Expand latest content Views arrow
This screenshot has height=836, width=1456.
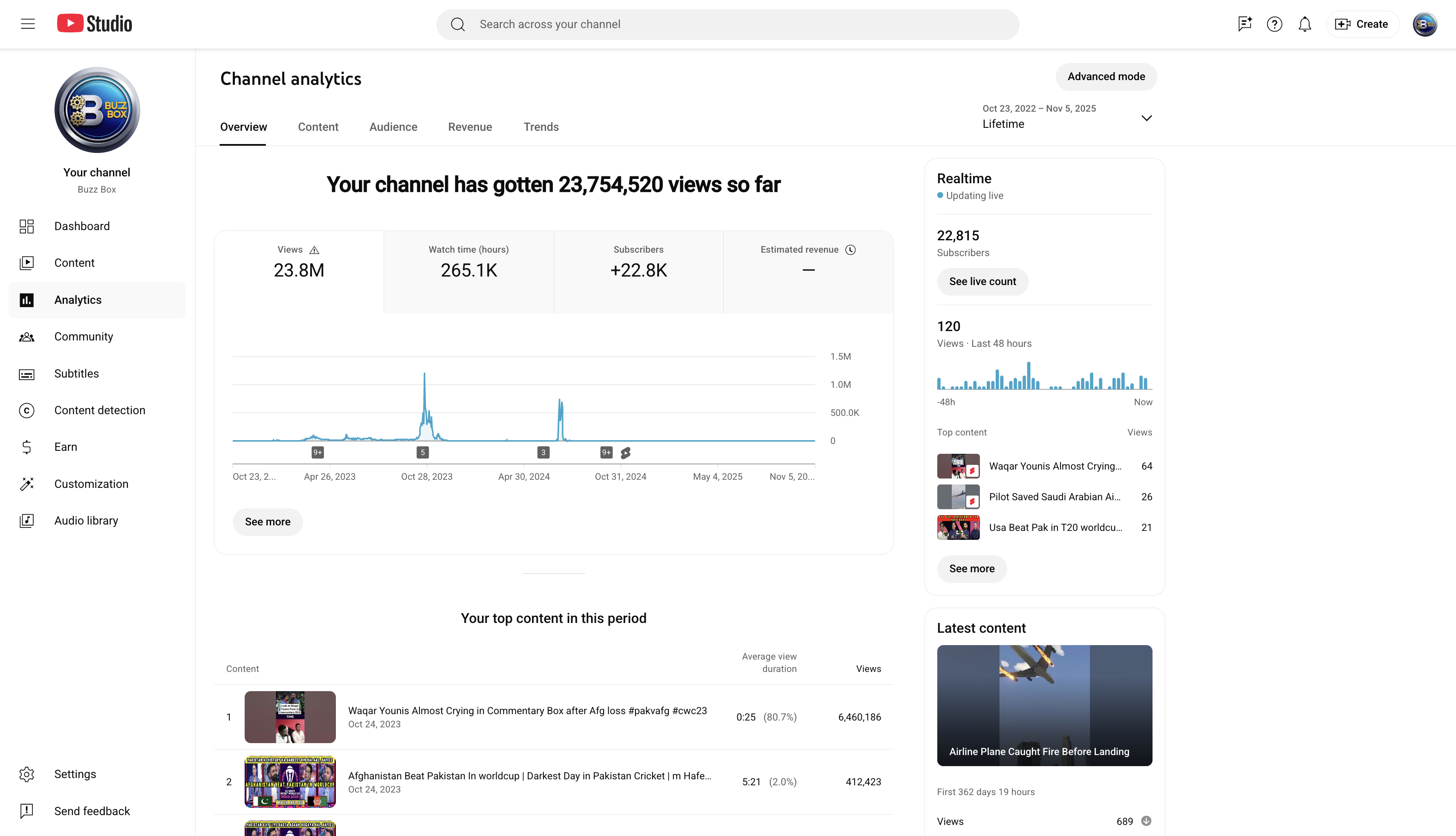[1146, 821]
